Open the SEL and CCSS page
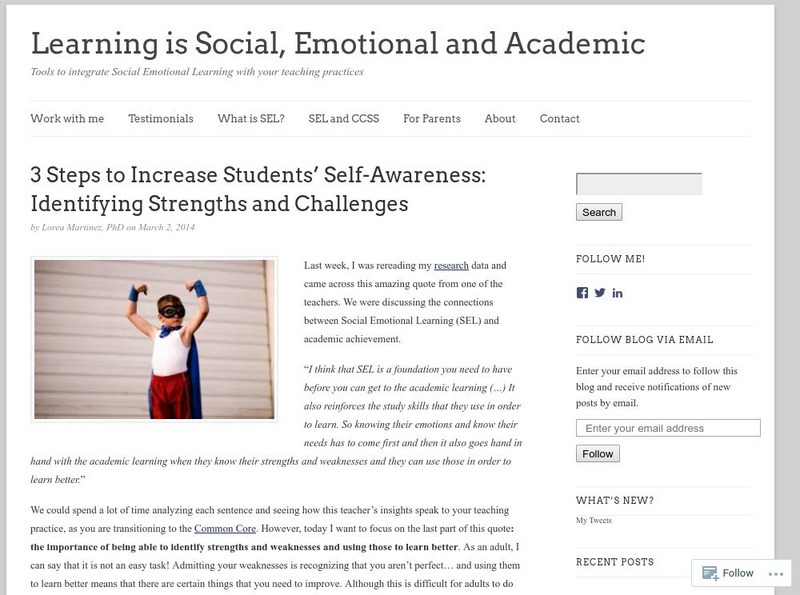The image size is (800, 595). point(344,119)
